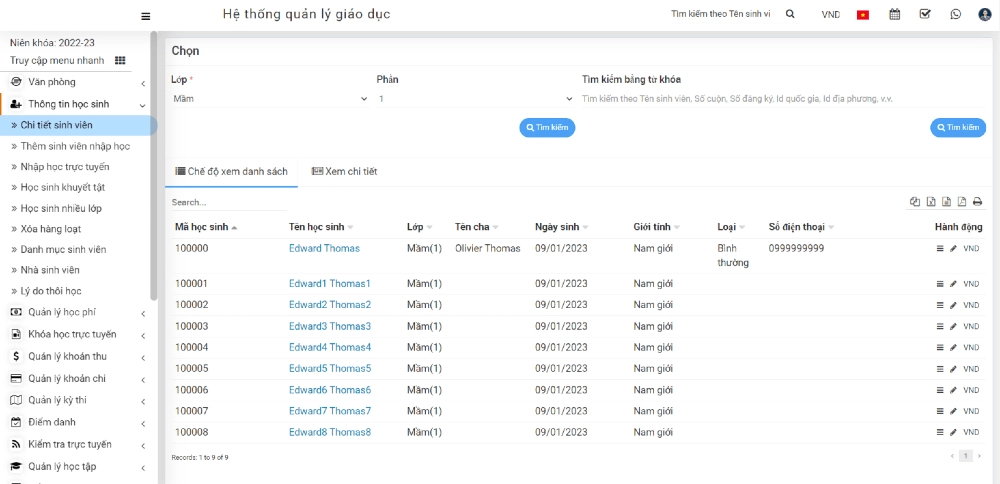Screen dimensions: 1000x484
Task: Click the Vietnam flag language icon
Action: [862, 14]
